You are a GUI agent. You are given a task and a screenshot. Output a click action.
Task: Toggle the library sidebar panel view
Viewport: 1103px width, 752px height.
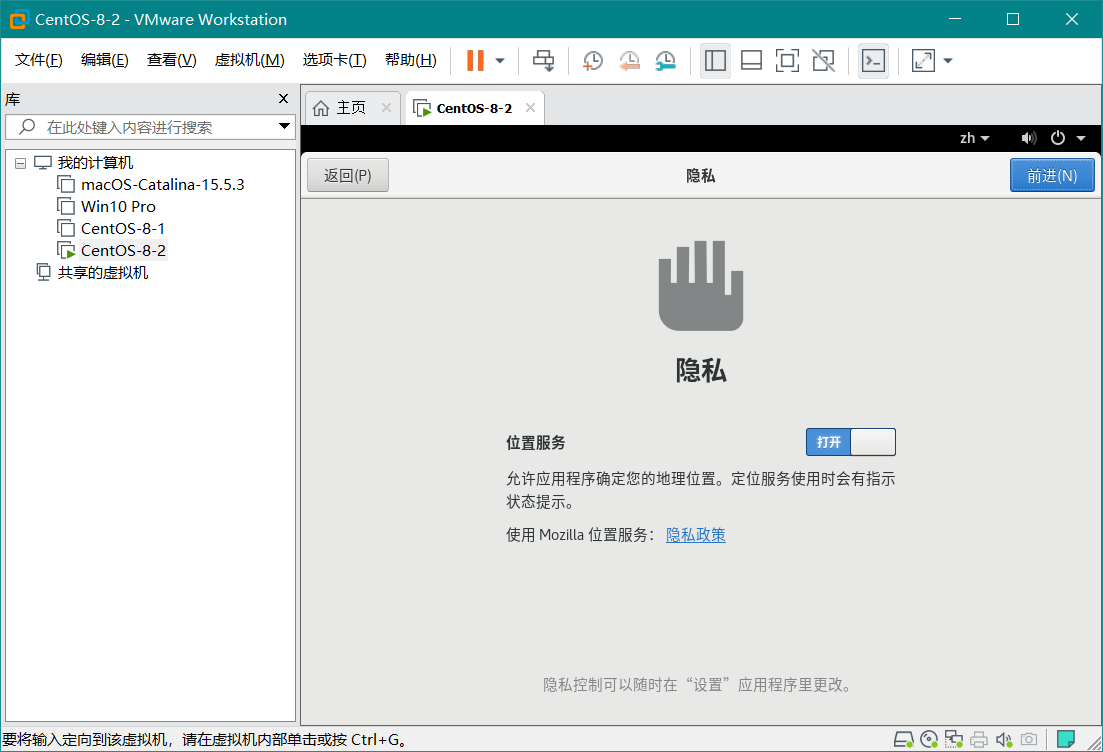point(715,61)
